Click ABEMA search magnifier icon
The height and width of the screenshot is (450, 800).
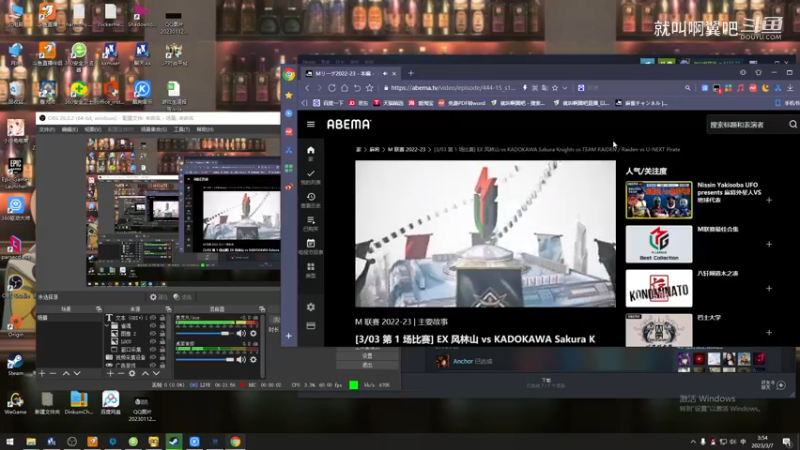coord(793,124)
